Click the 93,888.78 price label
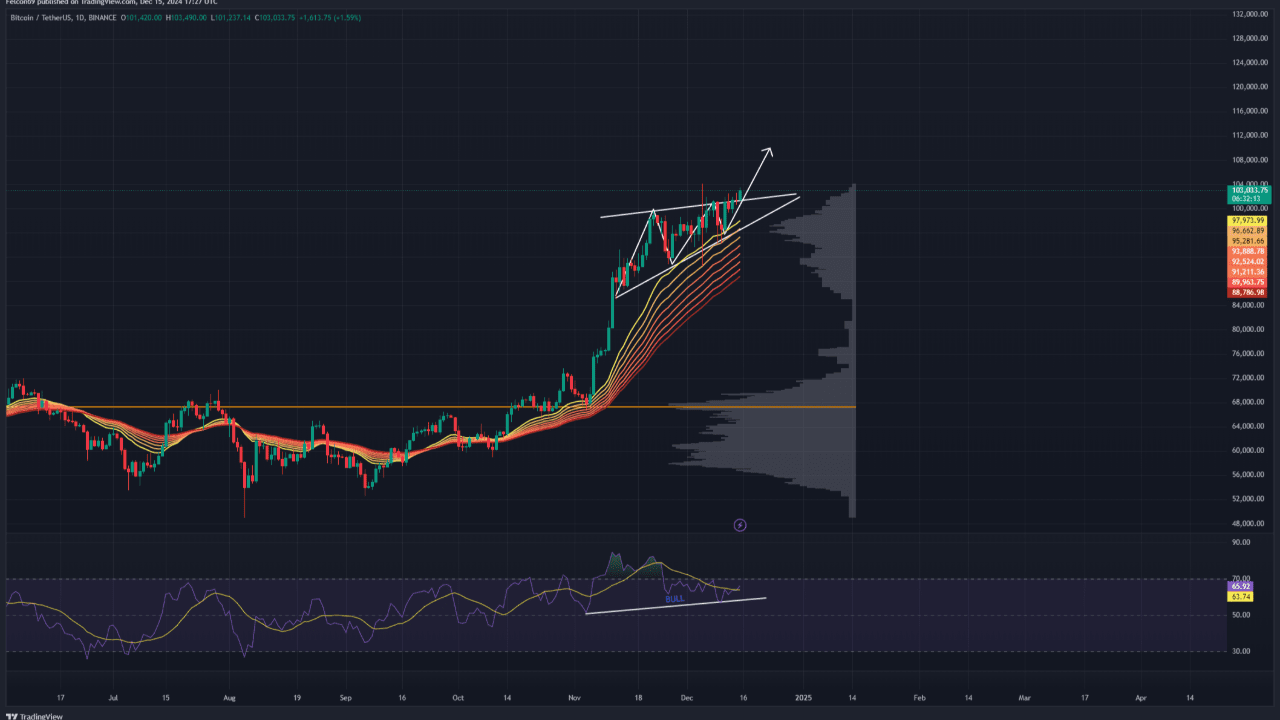This screenshot has height=720, width=1280. point(1247,251)
